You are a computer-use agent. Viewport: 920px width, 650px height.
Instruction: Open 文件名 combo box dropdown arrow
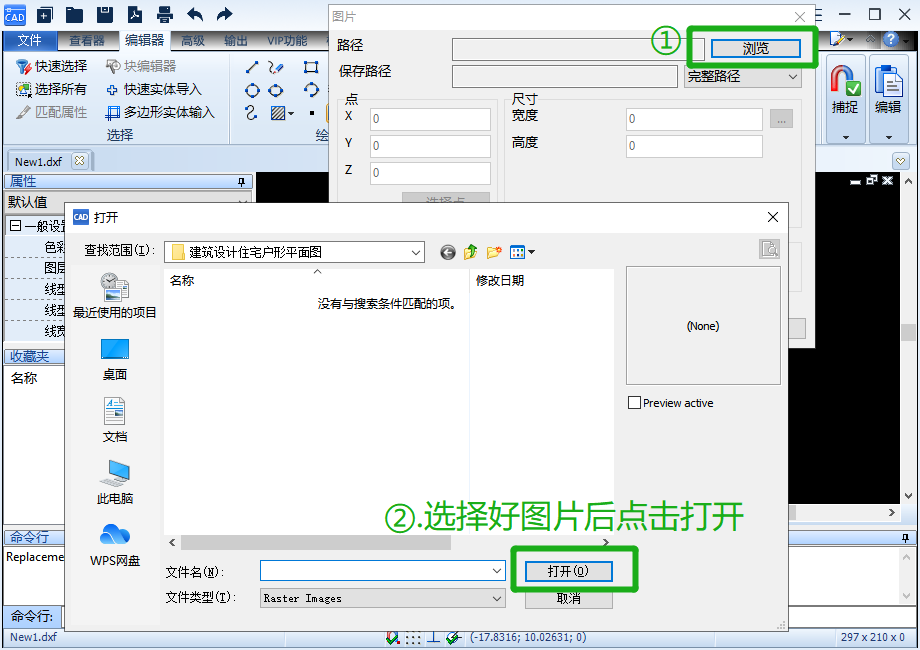[x=497, y=571]
